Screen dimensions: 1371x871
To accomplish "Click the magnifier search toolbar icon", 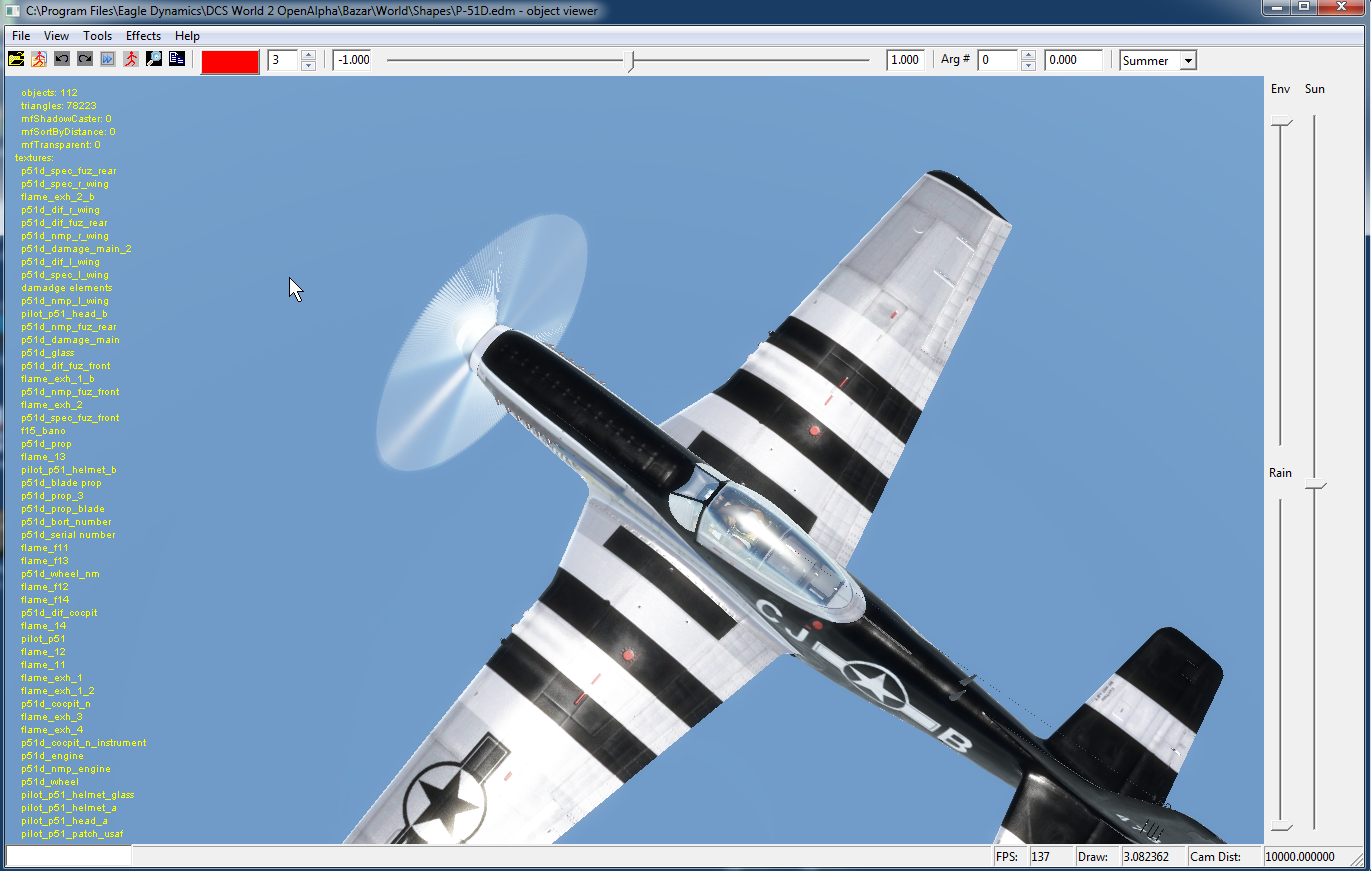I will click(154, 60).
